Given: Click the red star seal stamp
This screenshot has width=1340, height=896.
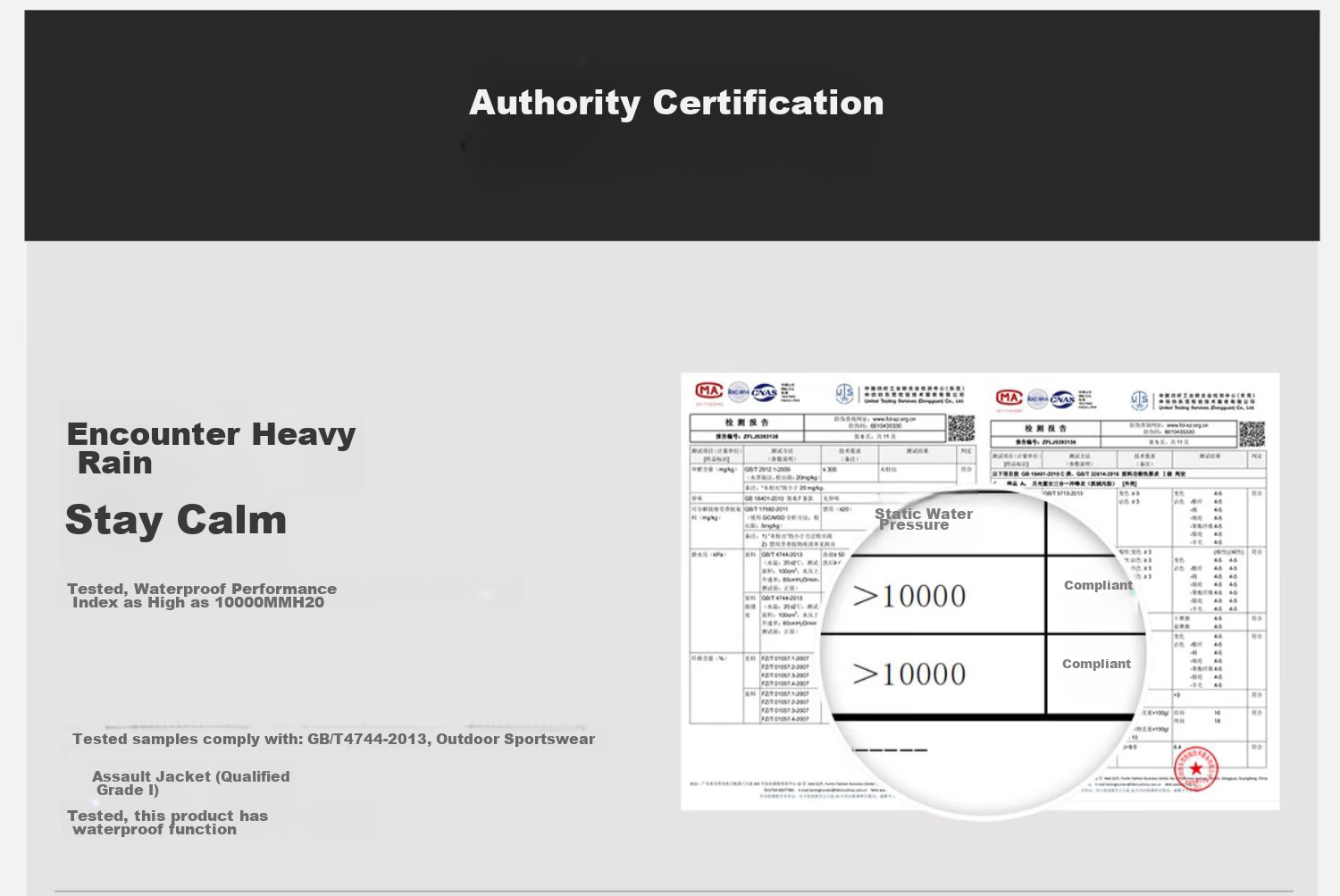Looking at the screenshot, I should point(1195,769).
